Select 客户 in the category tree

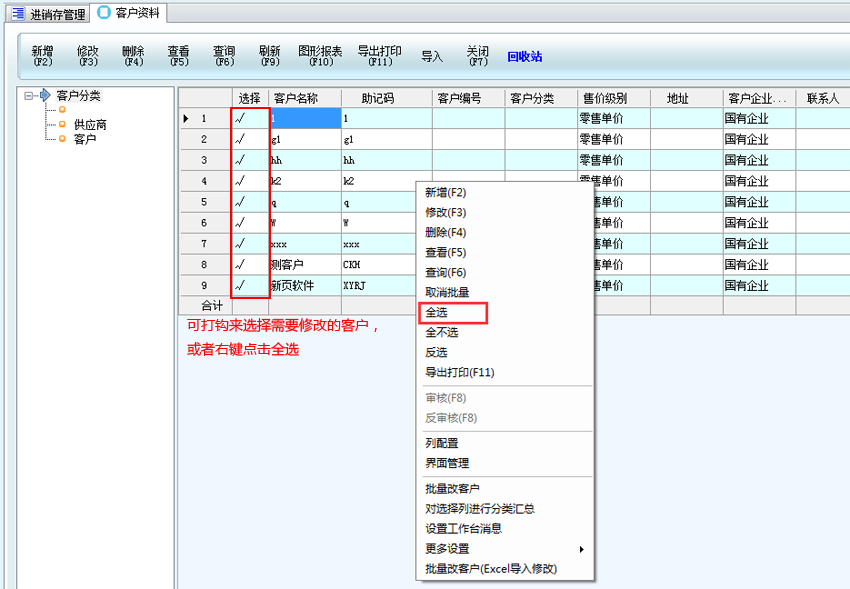(x=85, y=139)
